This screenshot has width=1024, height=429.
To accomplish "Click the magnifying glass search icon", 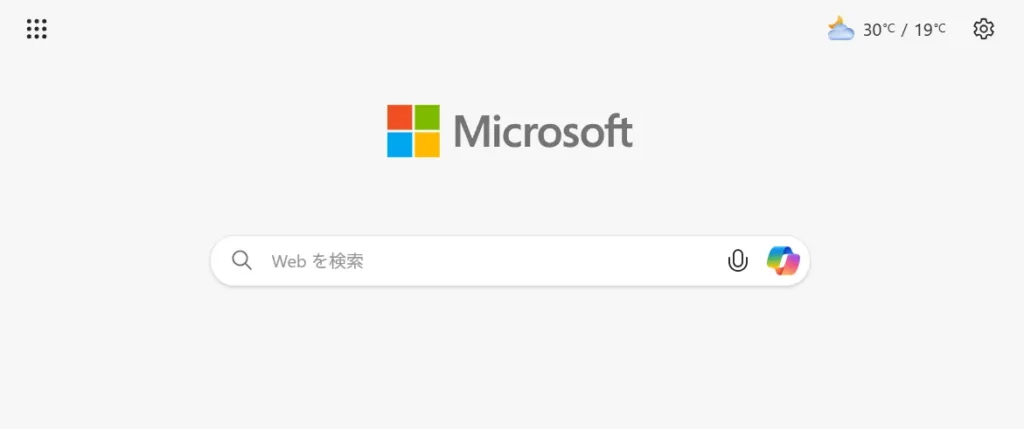I will tap(242, 261).
